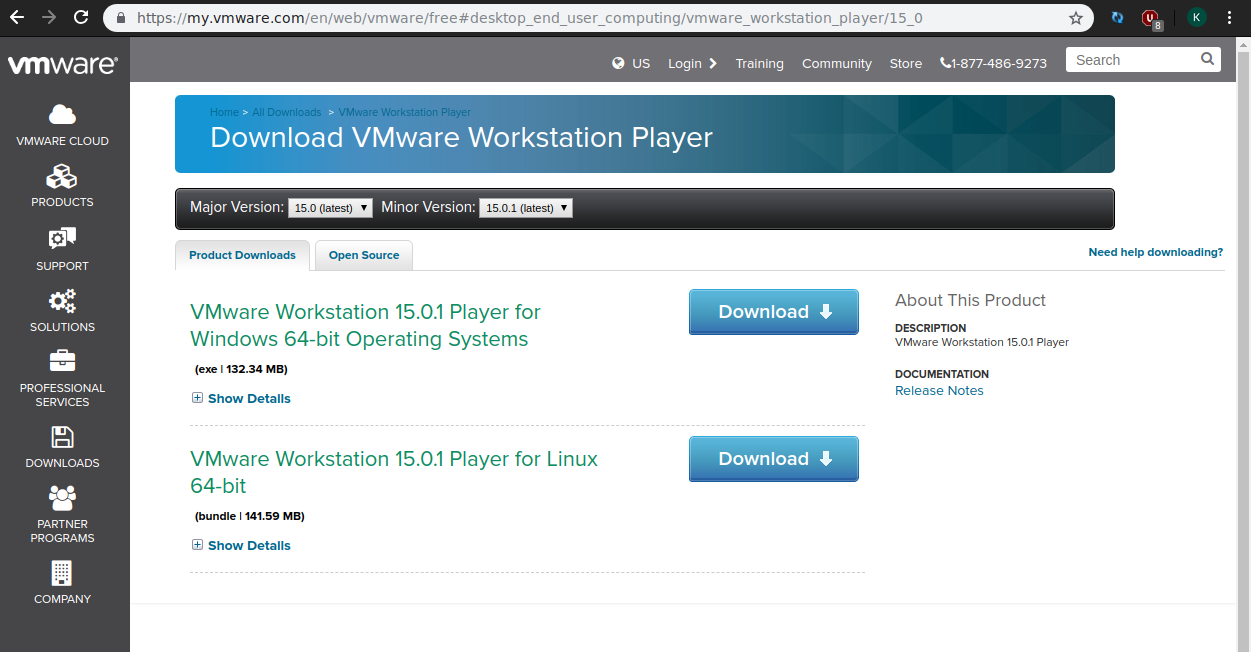
Task: Open VMware Cloud icon in sidebar
Action: click(62, 115)
